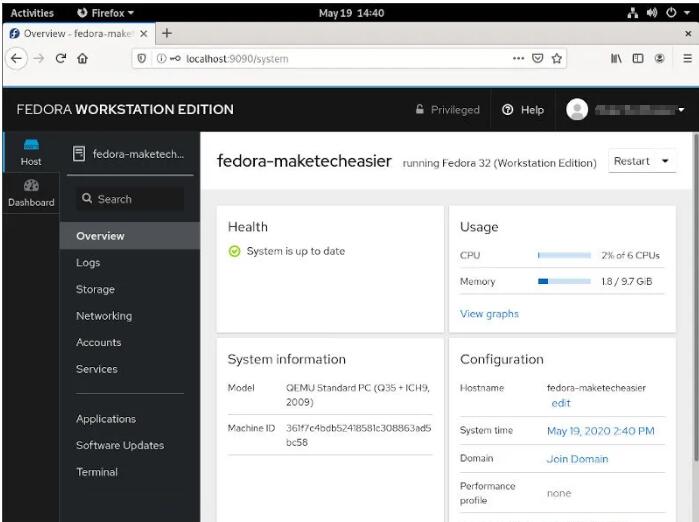This screenshot has height=522, width=699.
Task: Go to Networking section
Action: coord(104,316)
